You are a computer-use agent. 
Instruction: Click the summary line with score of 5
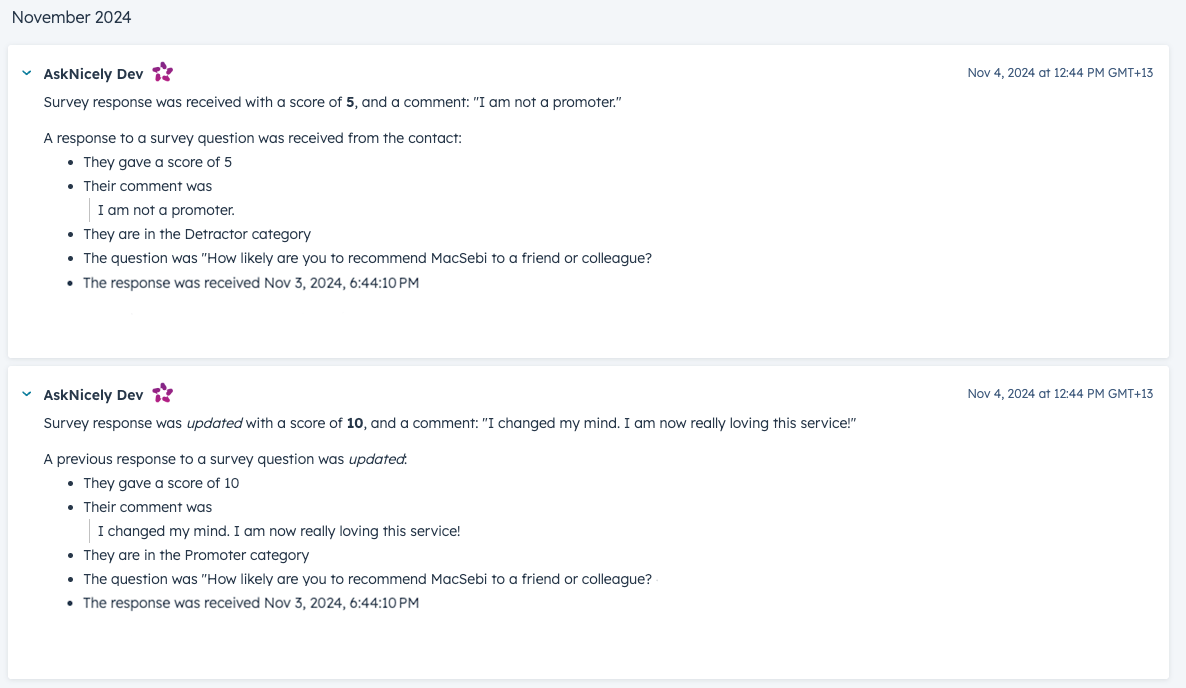(332, 102)
